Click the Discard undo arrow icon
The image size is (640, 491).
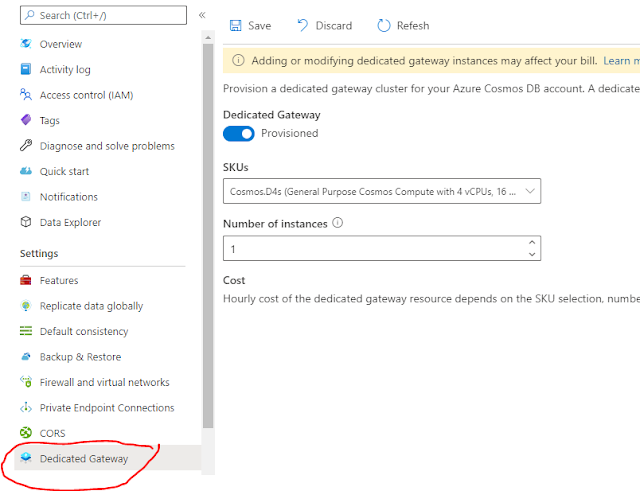pos(302,25)
